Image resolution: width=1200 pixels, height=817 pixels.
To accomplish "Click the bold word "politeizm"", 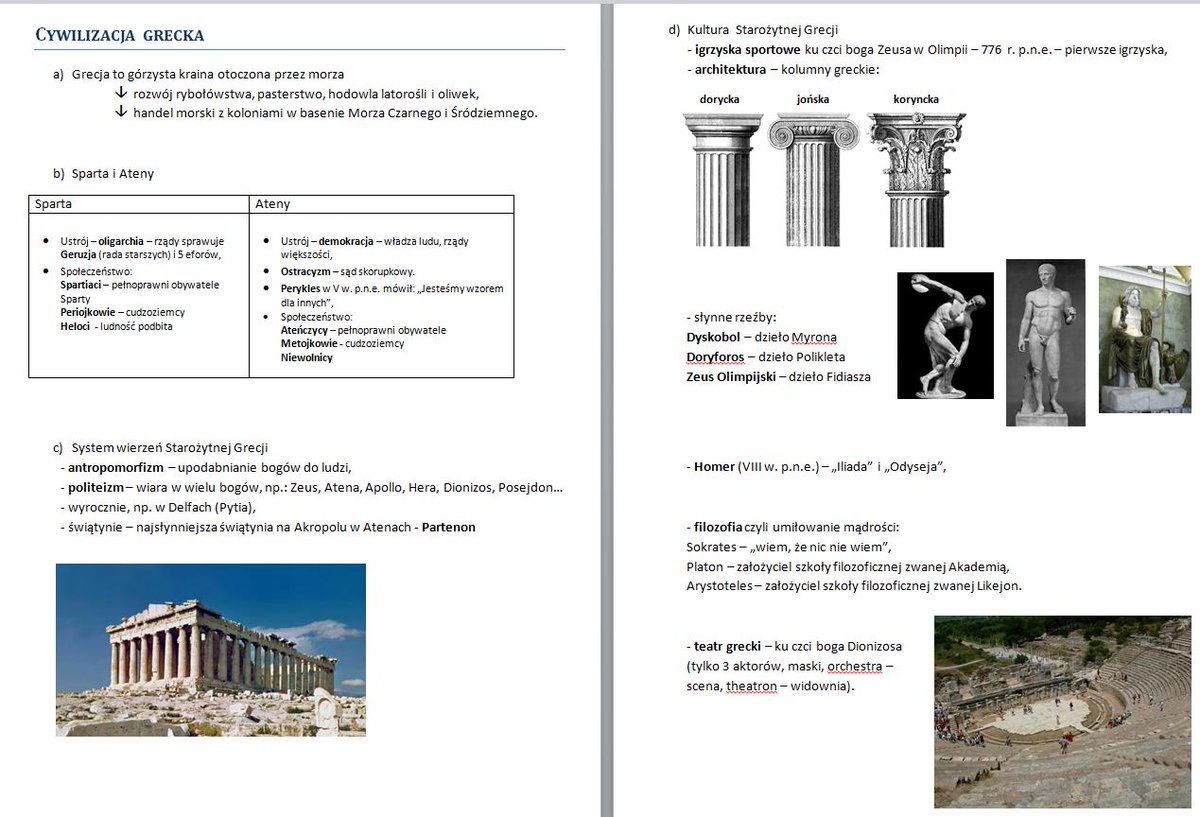I will click(x=95, y=488).
